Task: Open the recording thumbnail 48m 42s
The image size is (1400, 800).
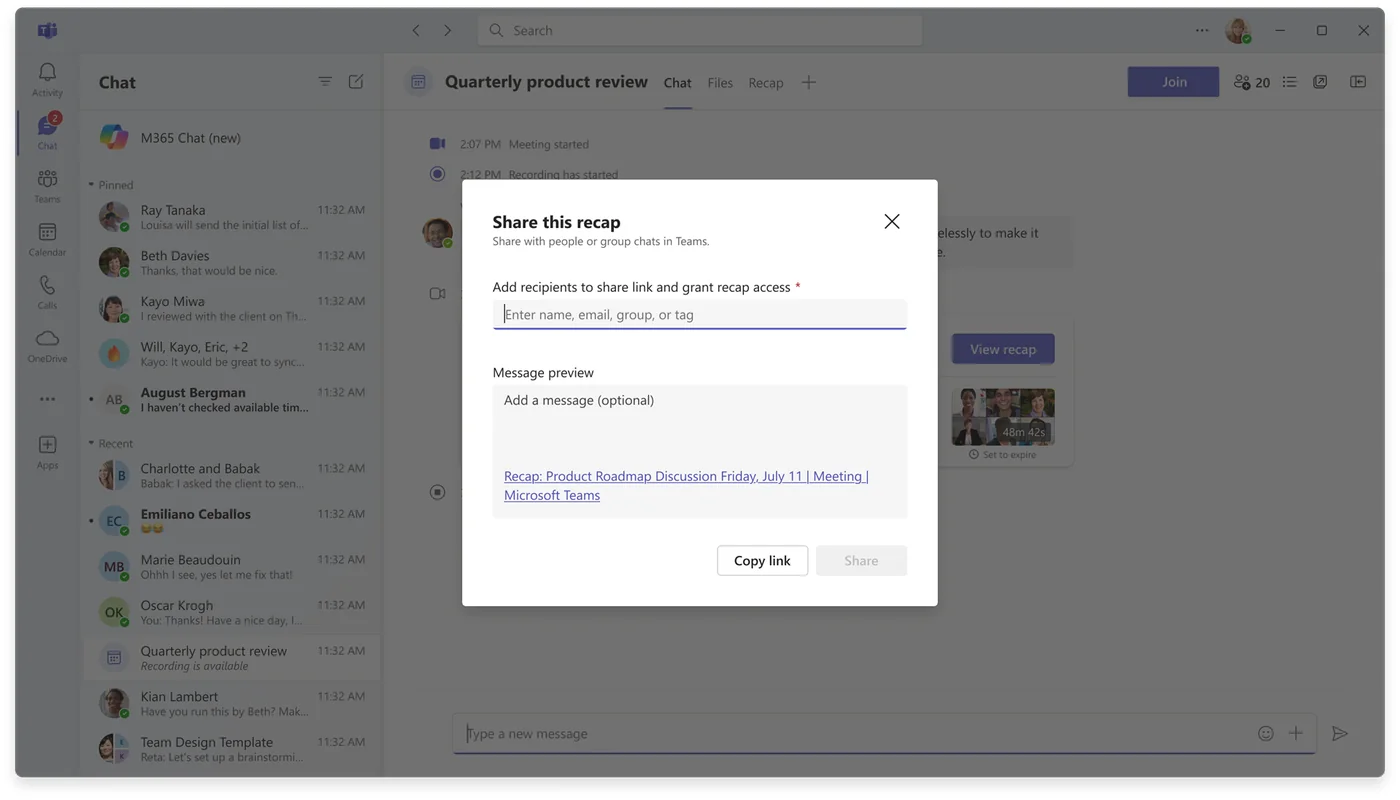Action: click(1003, 416)
